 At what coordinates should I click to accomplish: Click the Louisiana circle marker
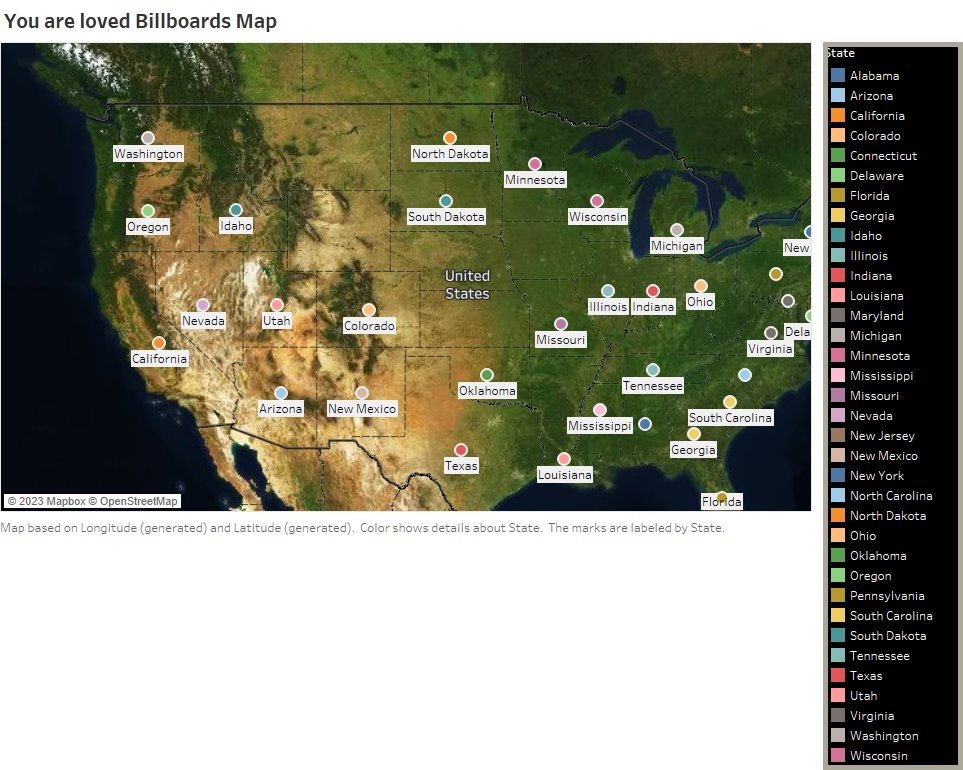click(x=563, y=459)
